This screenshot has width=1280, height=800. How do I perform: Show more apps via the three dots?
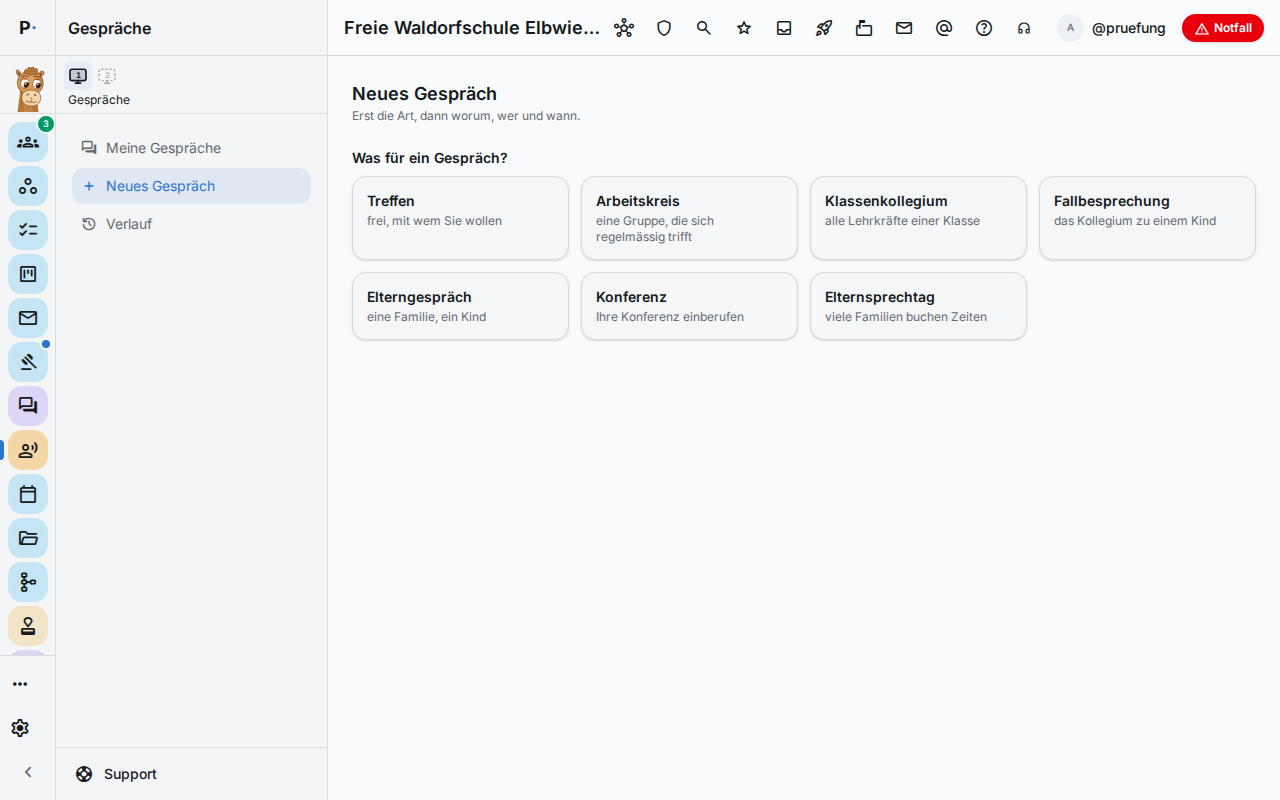[x=20, y=684]
